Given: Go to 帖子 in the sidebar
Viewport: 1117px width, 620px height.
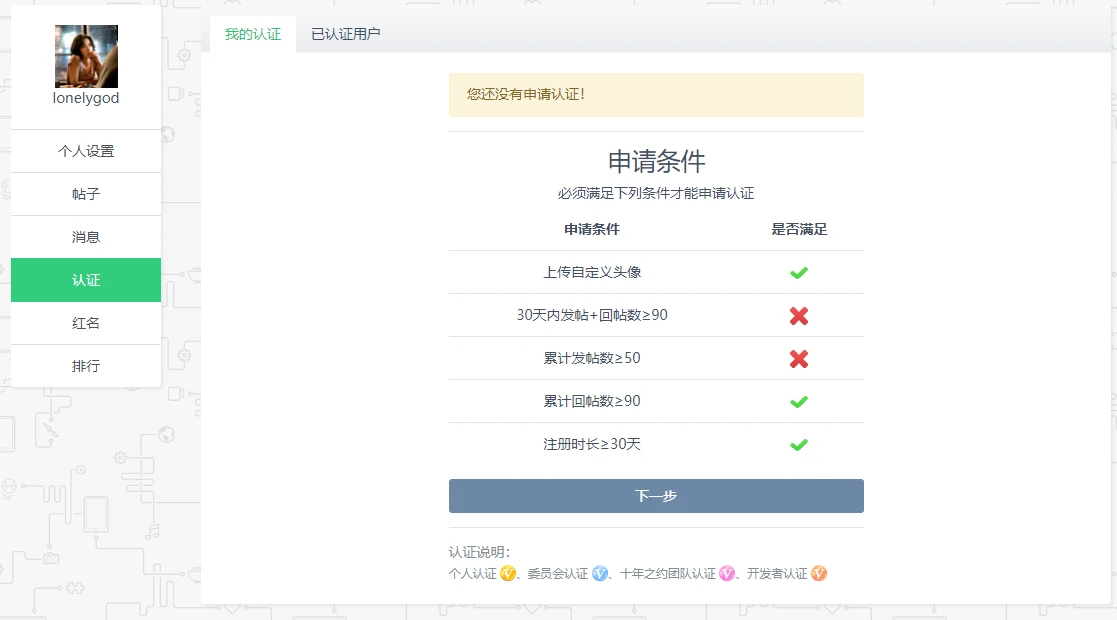Looking at the screenshot, I should (86, 194).
